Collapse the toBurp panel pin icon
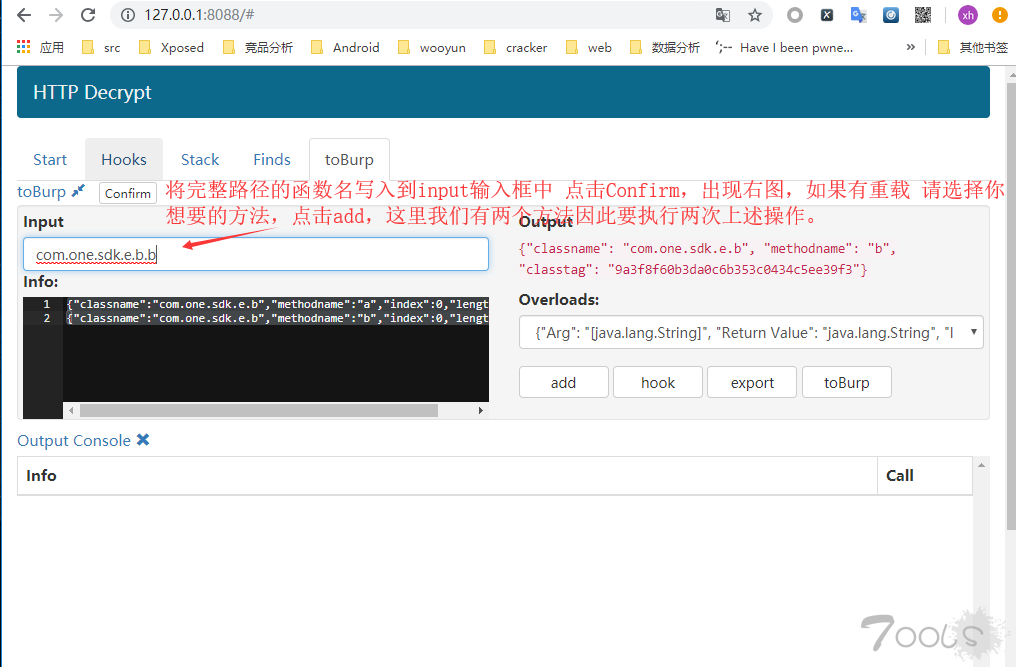Image resolution: width=1016 pixels, height=667 pixels. 78,191
